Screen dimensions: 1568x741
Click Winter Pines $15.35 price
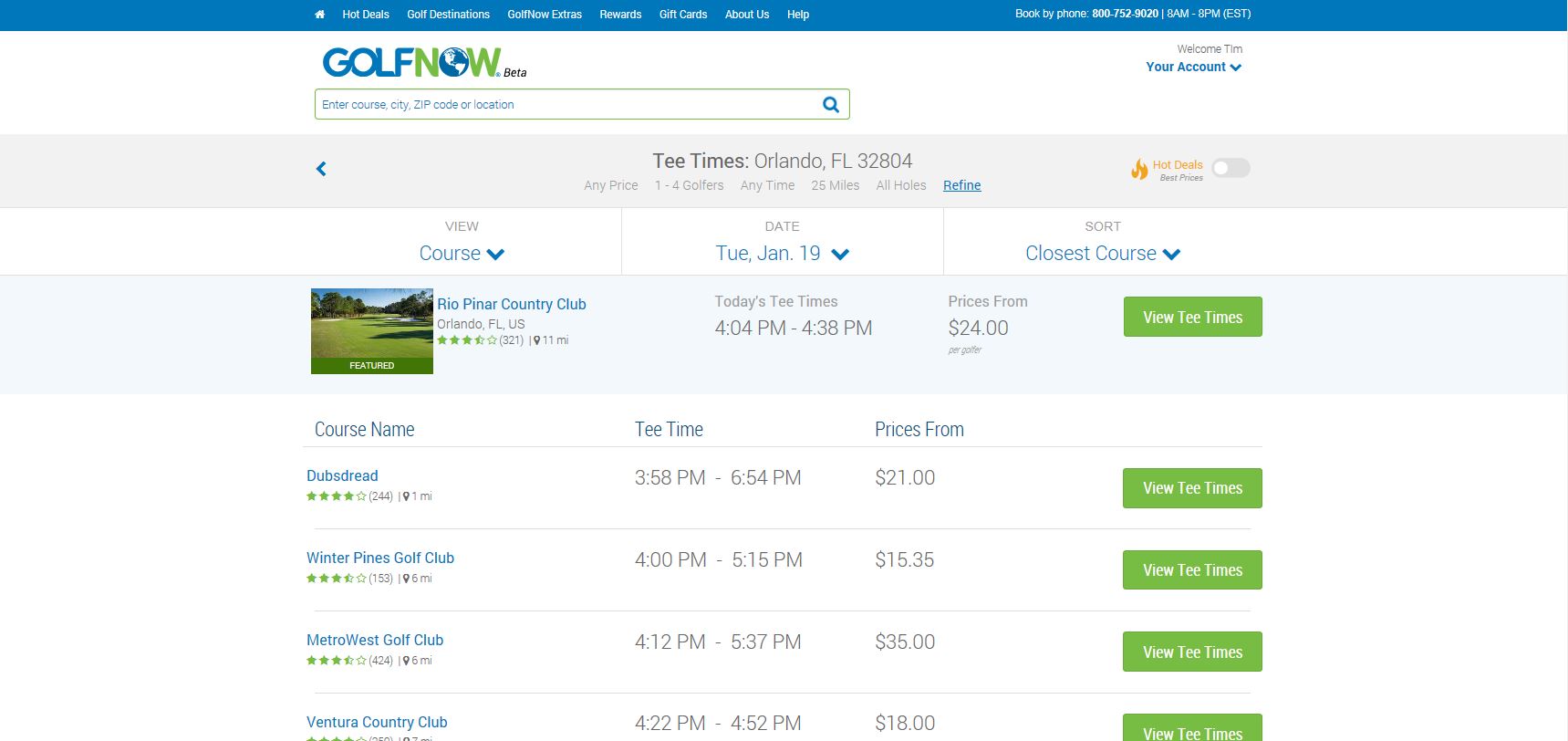point(905,559)
